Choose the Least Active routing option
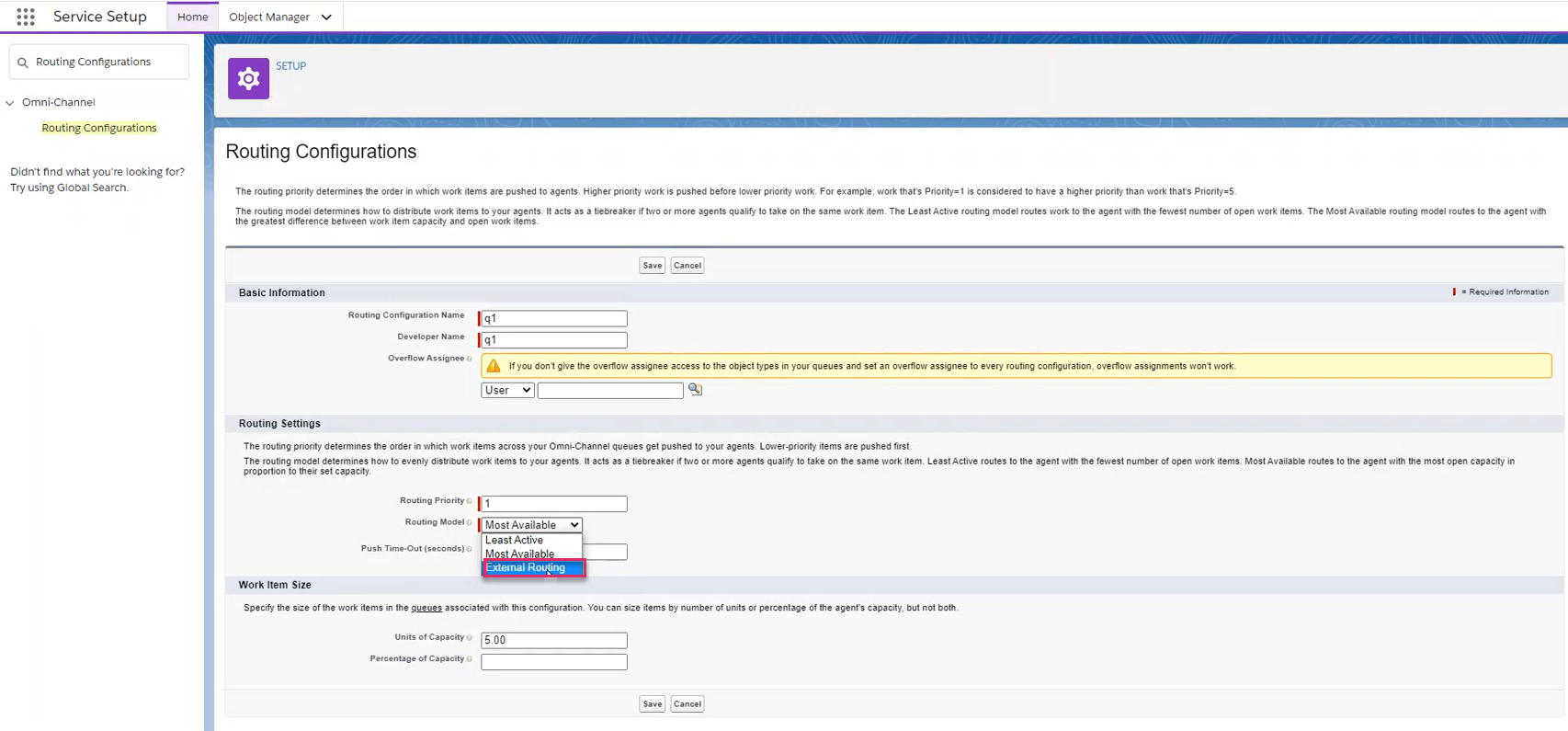The image size is (1568, 731). 515,541
